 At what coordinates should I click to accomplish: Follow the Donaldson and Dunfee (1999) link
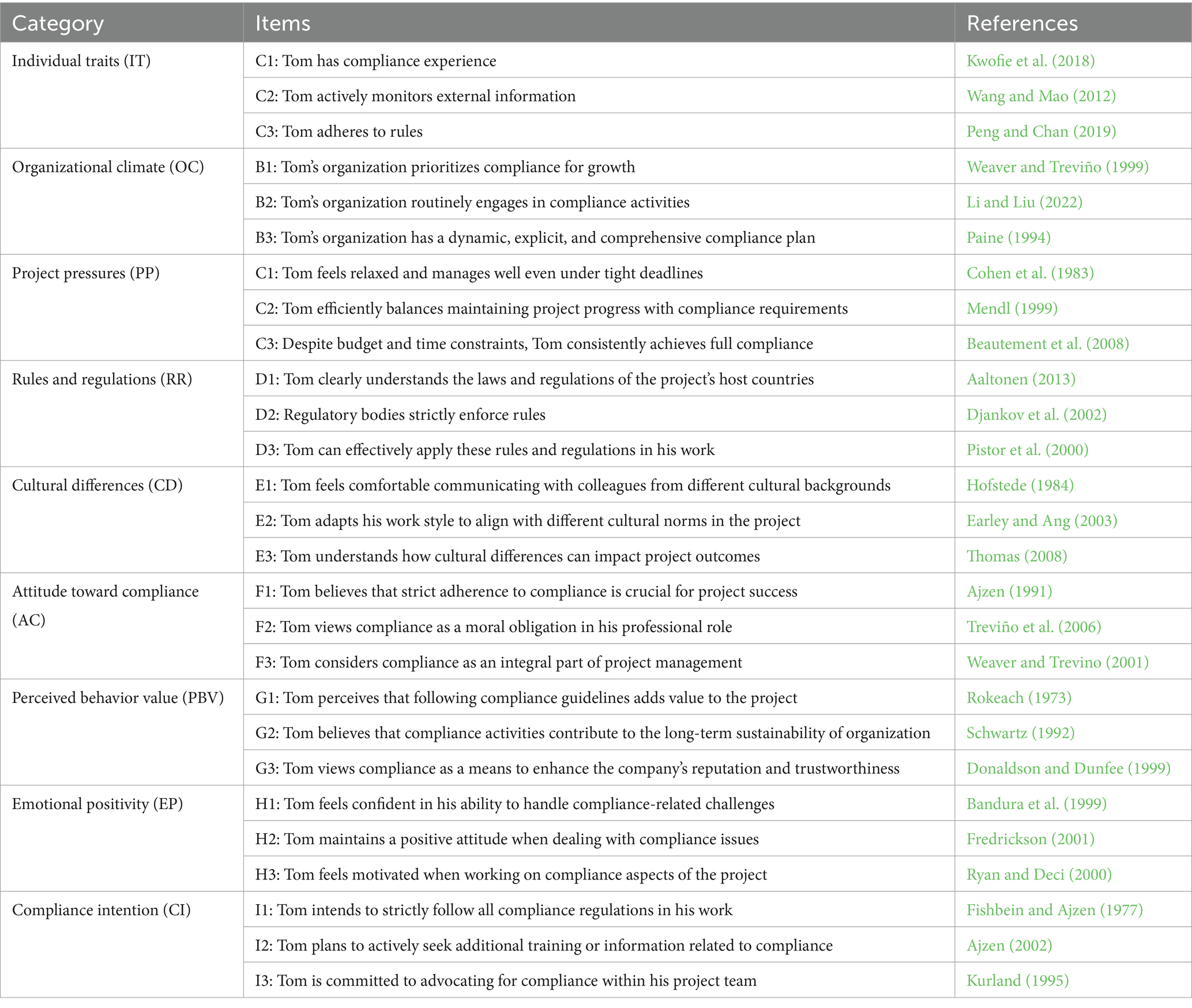pos(1069,768)
